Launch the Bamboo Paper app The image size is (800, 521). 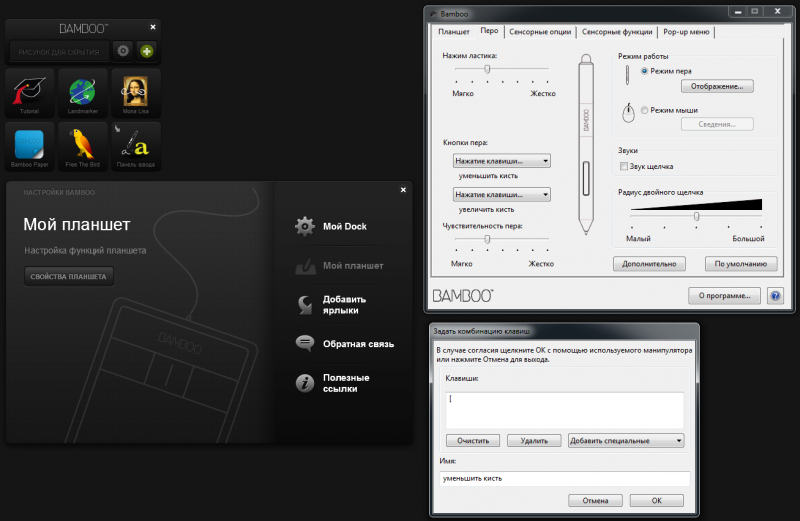point(30,146)
